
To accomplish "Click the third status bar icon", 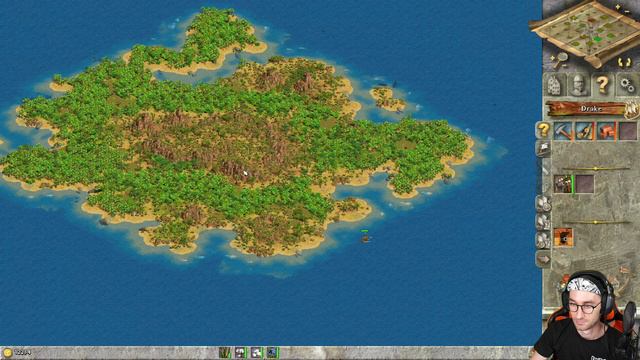I will coord(256,353).
